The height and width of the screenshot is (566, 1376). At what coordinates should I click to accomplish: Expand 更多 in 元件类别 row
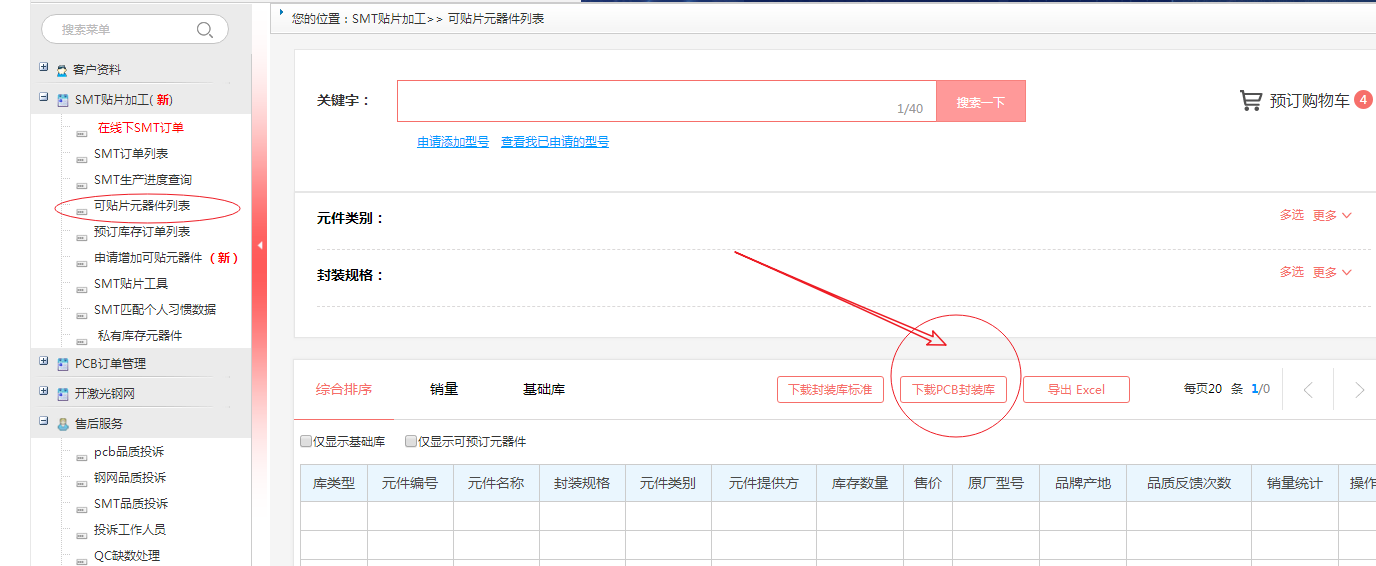click(x=1332, y=215)
